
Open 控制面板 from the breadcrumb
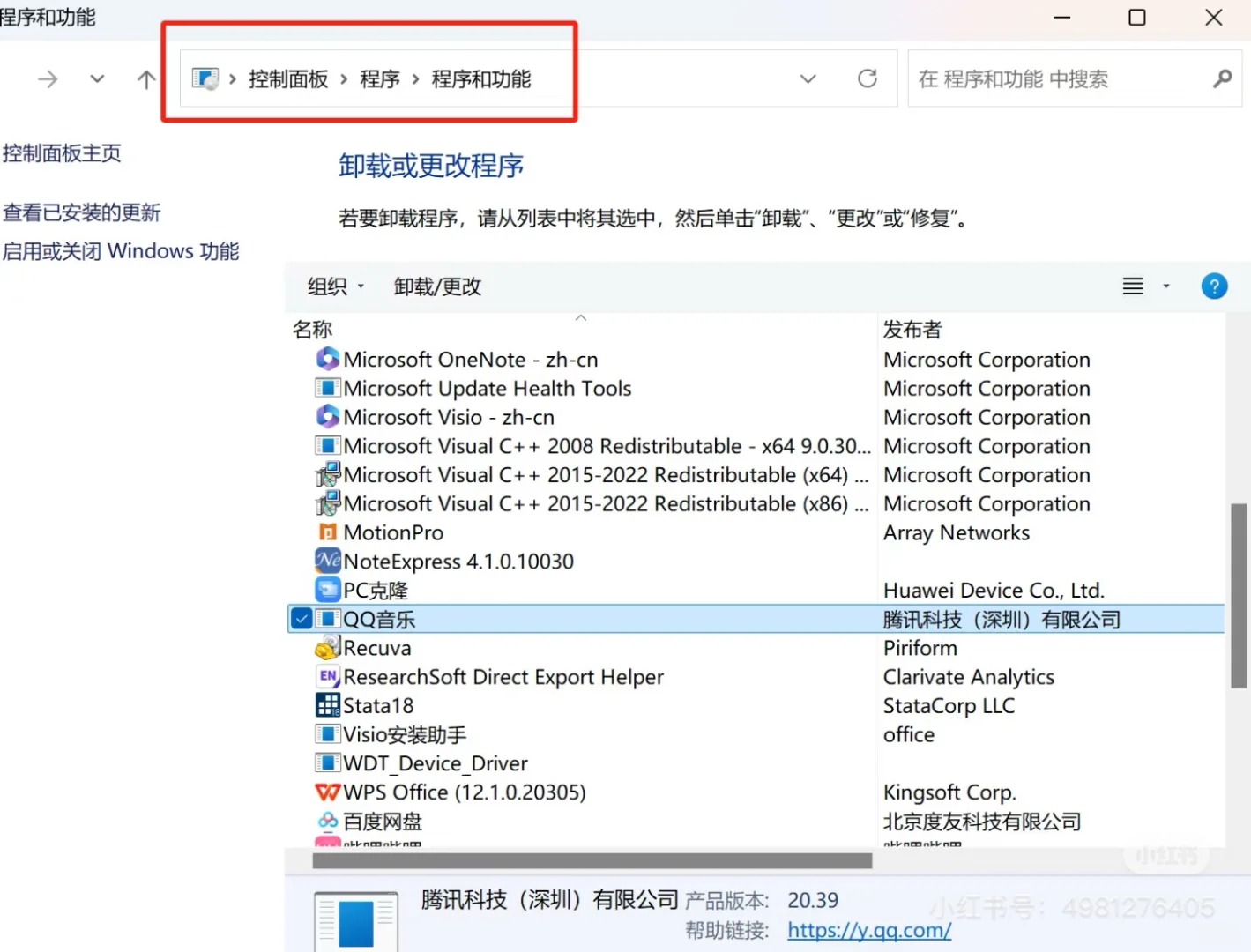click(x=288, y=78)
